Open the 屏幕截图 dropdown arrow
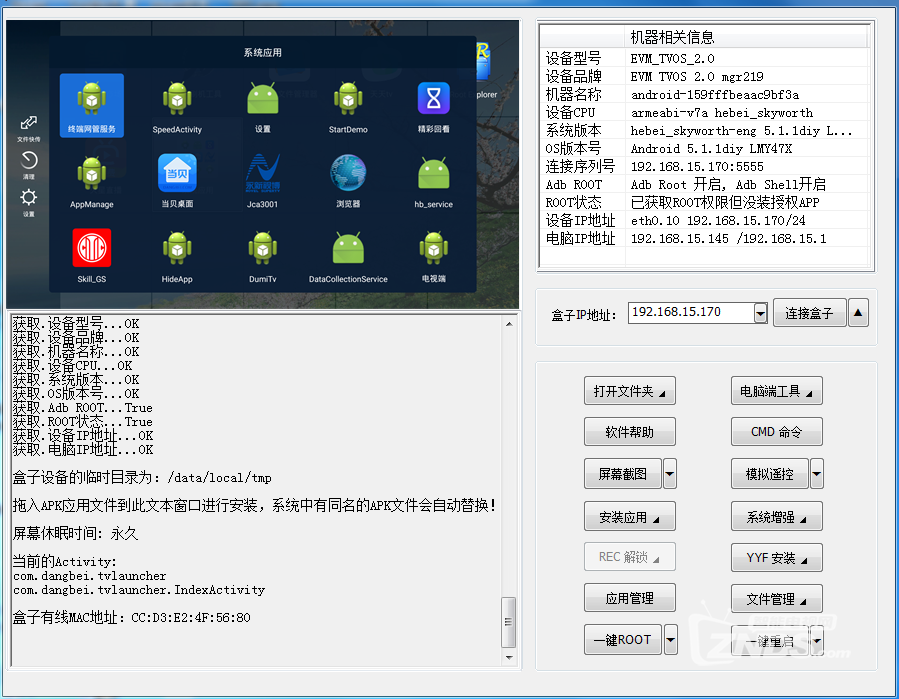The height and width of the screenshot is (699, 899). (x=670, y=474)
